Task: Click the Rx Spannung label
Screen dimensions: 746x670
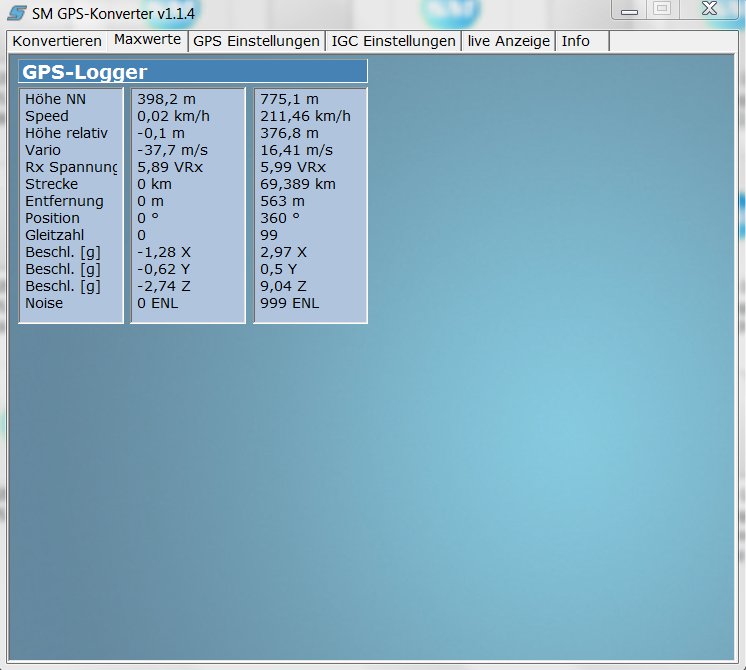Action: pyautogui.click(x=71, y=167)
